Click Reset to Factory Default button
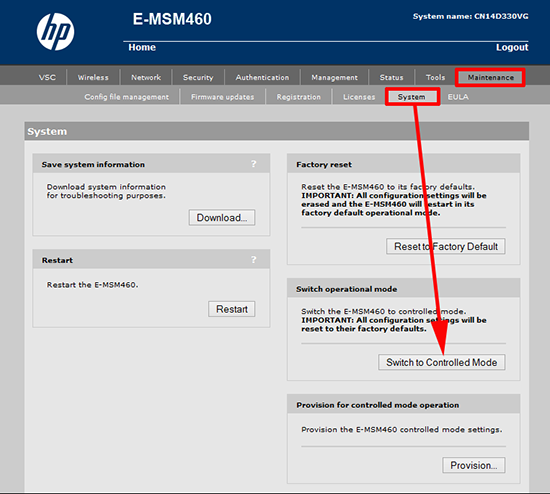Viewport: 550px width, 494px height. pos(446,246)
